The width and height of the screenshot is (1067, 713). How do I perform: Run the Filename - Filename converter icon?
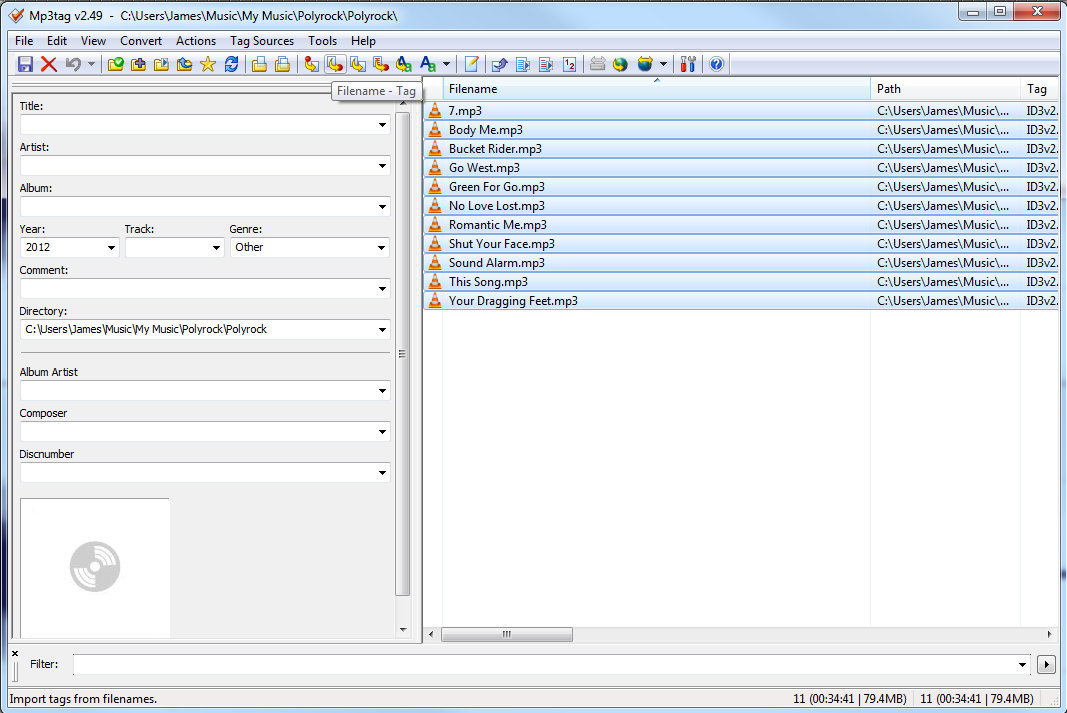click(358, 64)
